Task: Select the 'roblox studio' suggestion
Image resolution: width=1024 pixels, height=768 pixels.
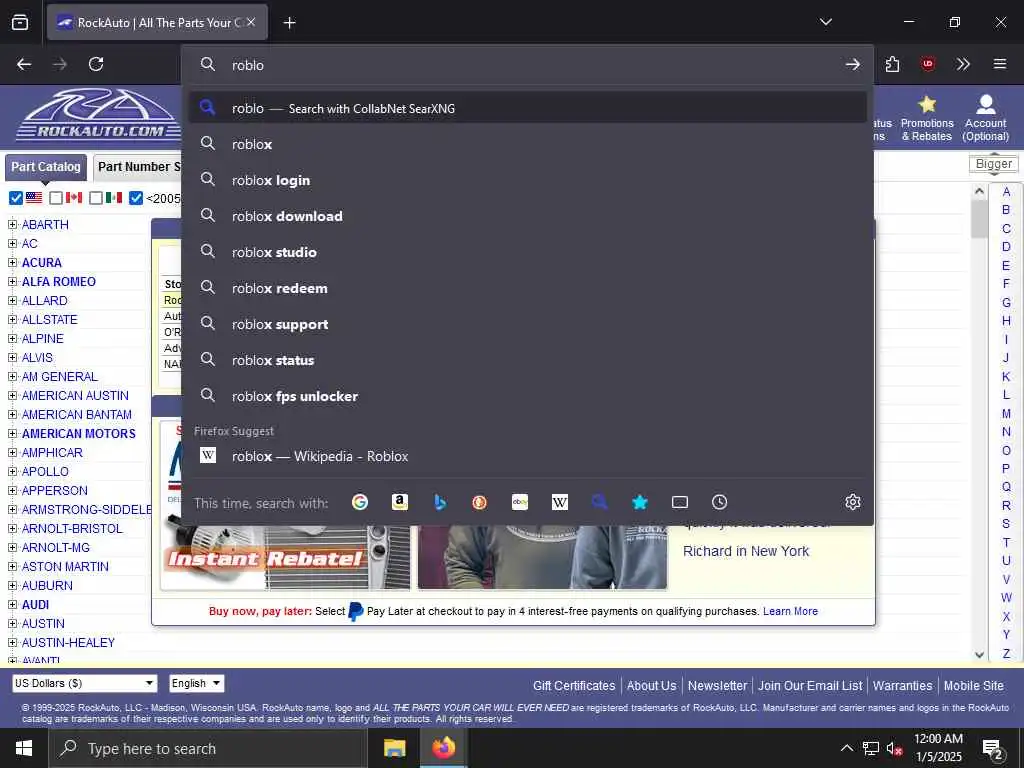Action: tap(528, 252)
